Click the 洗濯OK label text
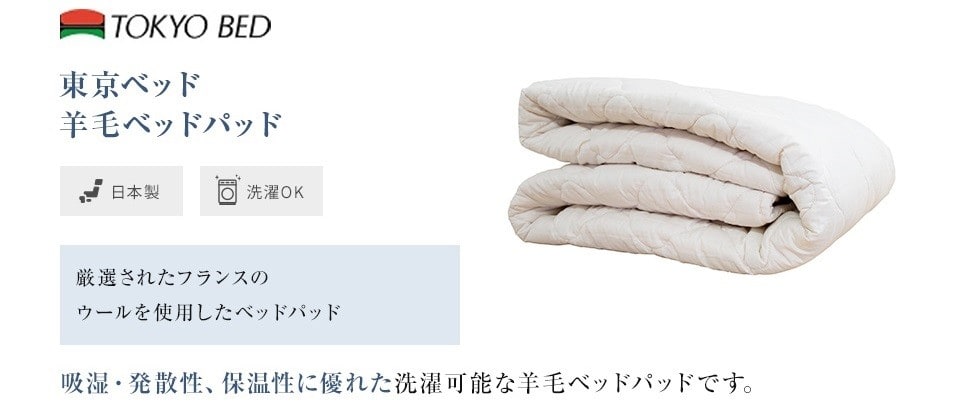 point(275,192)
